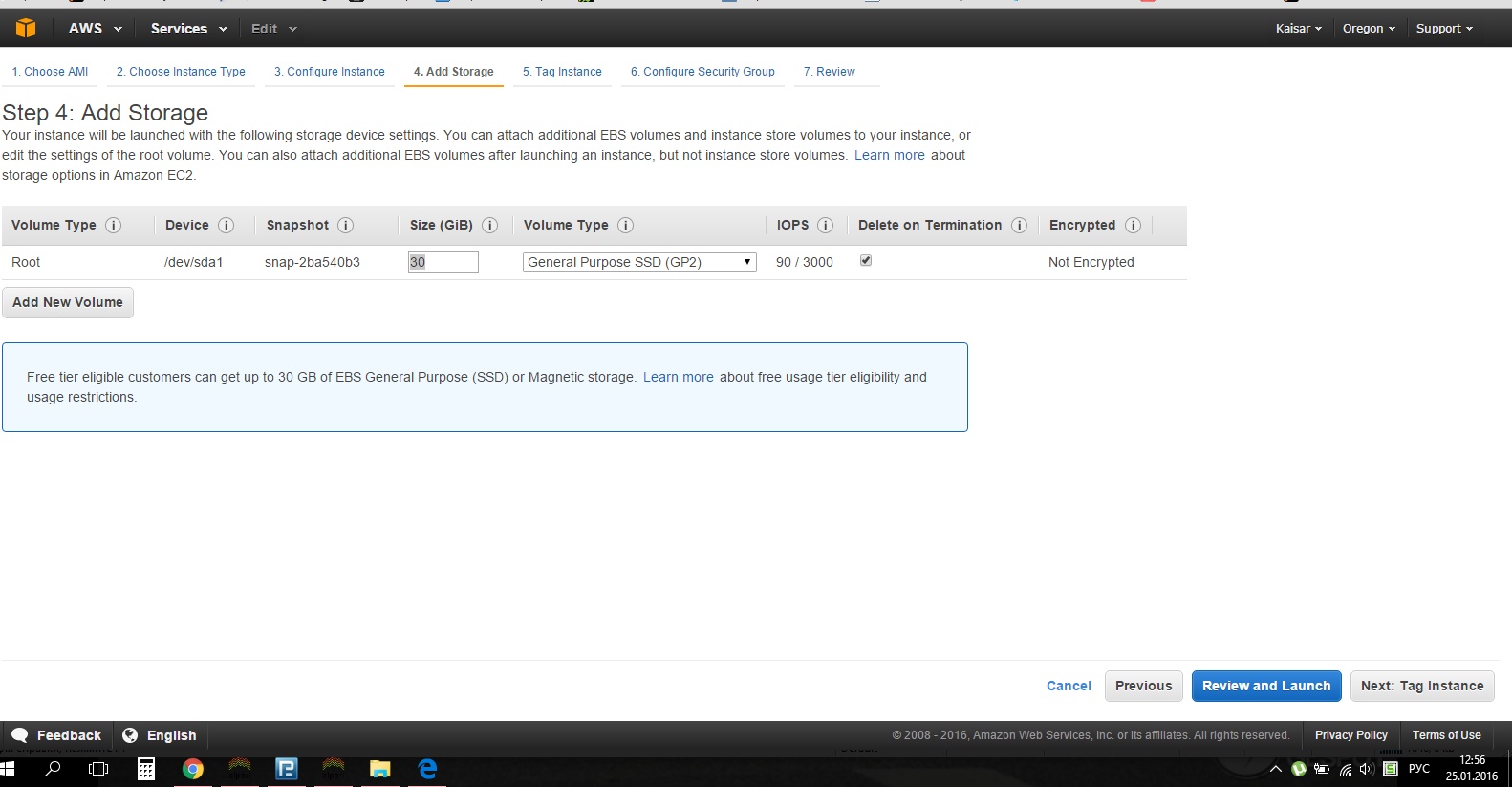
Task: Open Alpari icon beside the File Explorer icon
Action: point(334,767)
